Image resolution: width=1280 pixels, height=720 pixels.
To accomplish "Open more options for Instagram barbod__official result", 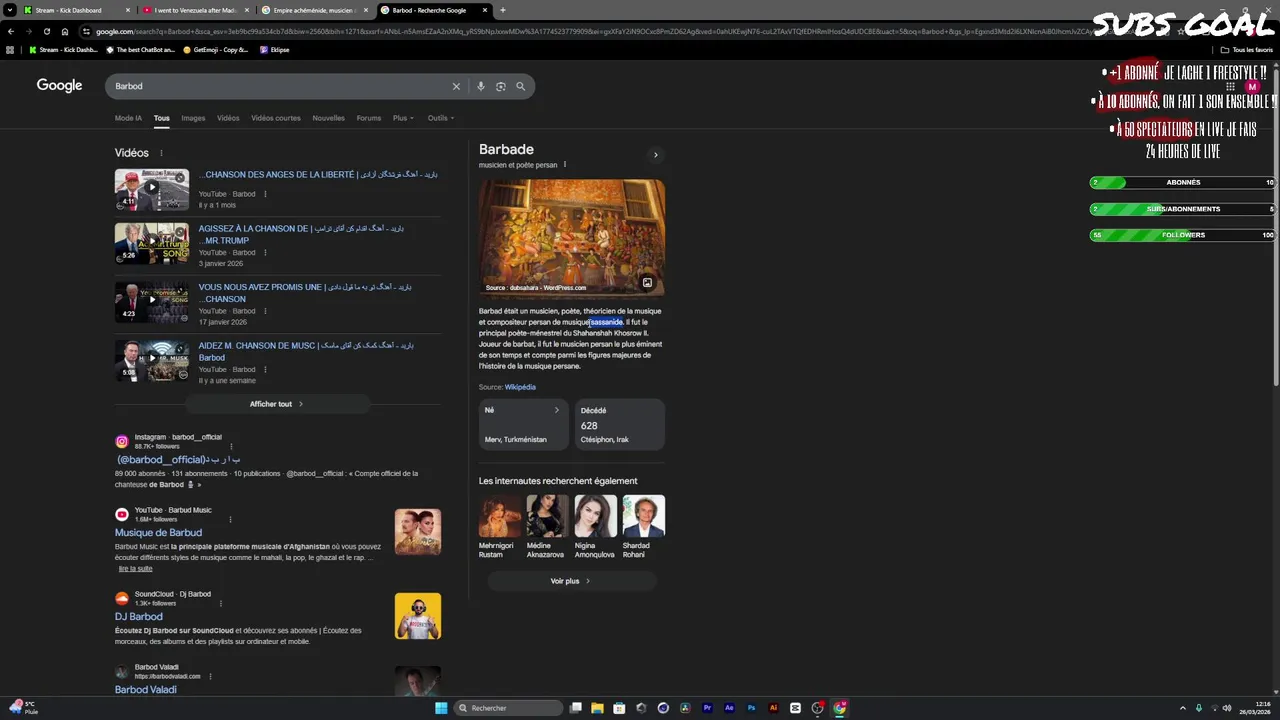I will (x=231, y=446).
